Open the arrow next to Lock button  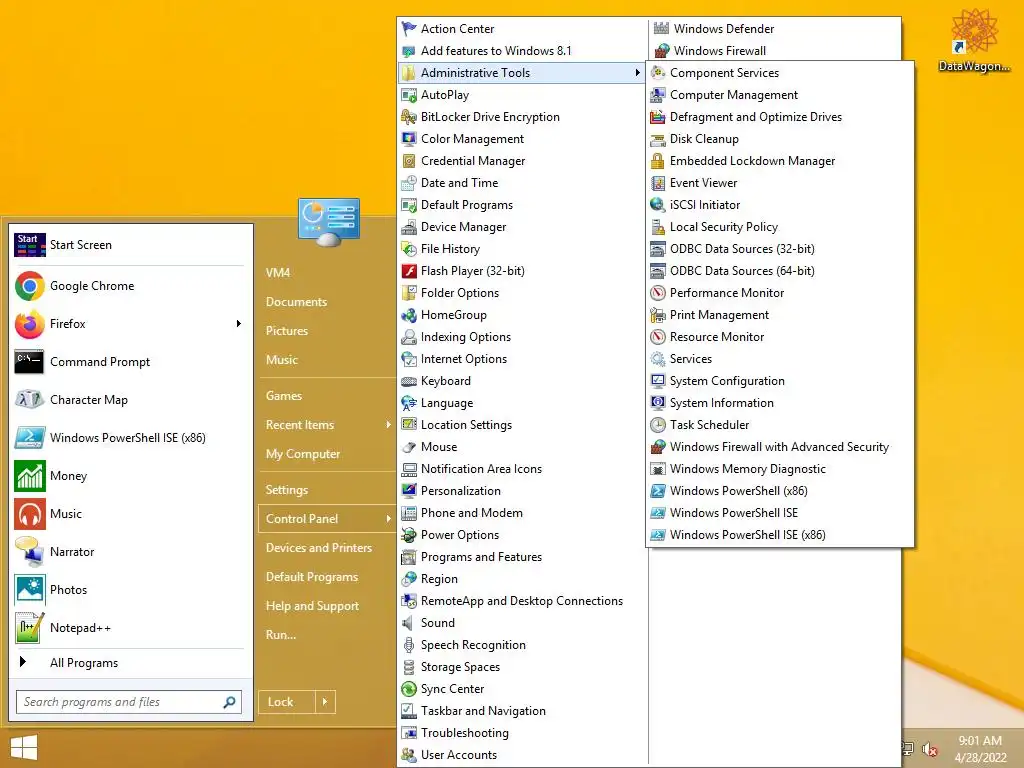(325, 702)
